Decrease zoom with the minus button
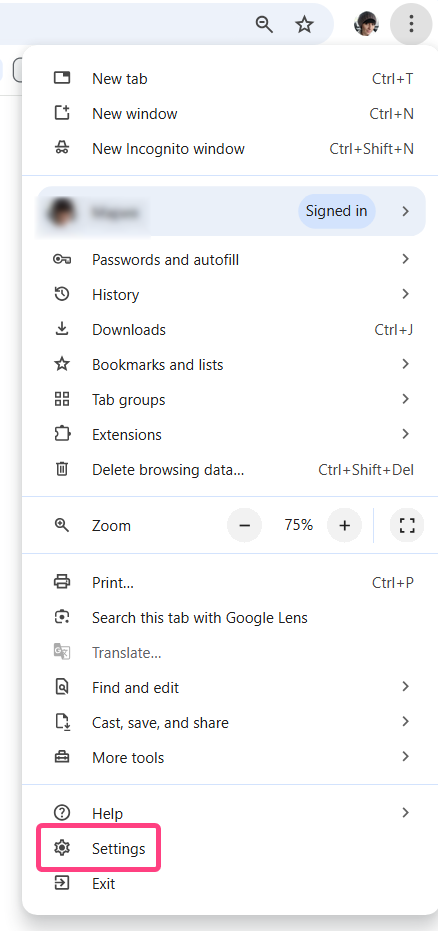This screenshot has width=438, height=931. [x=245, y=525]
